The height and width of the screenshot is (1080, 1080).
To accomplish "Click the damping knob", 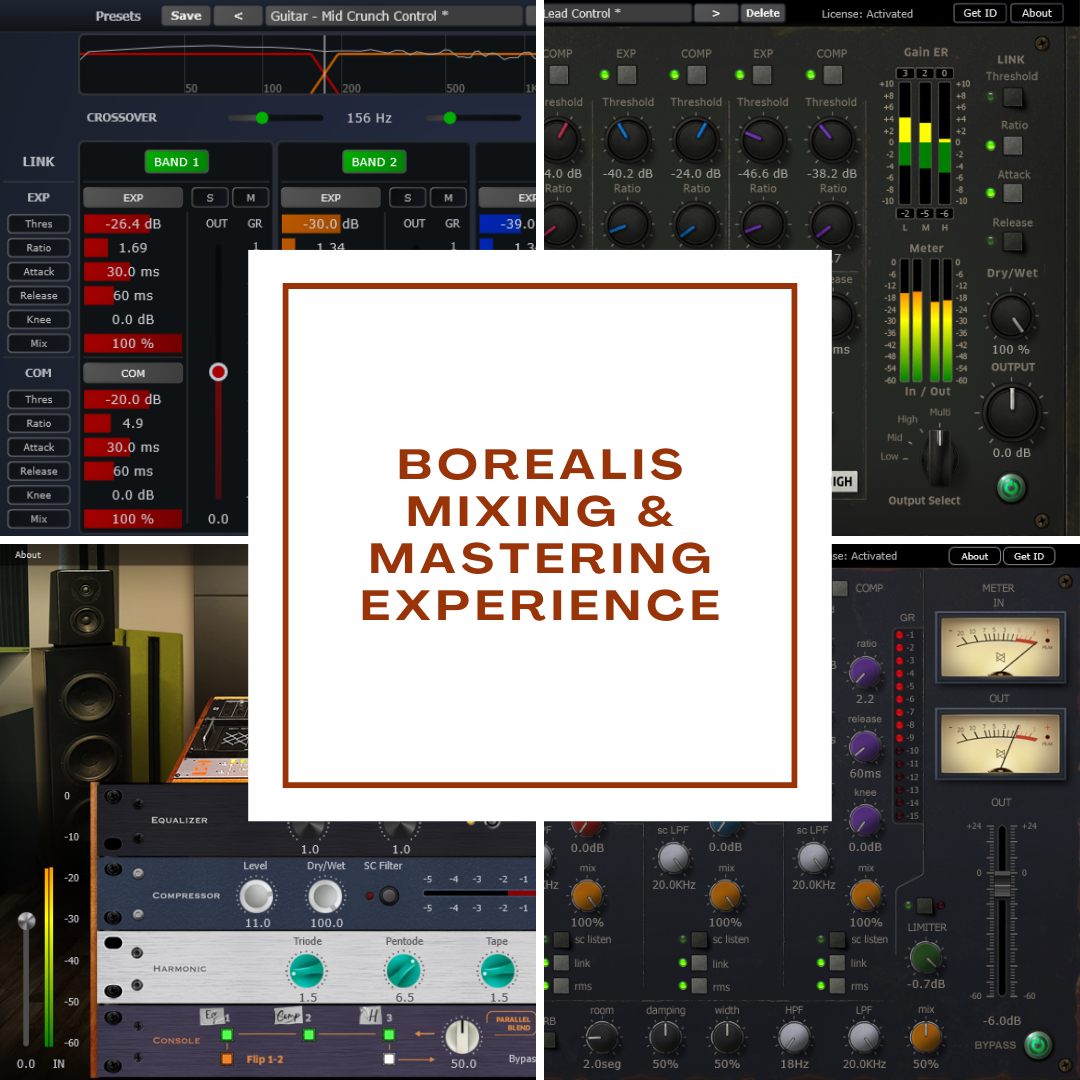I will pos(665,1037).
